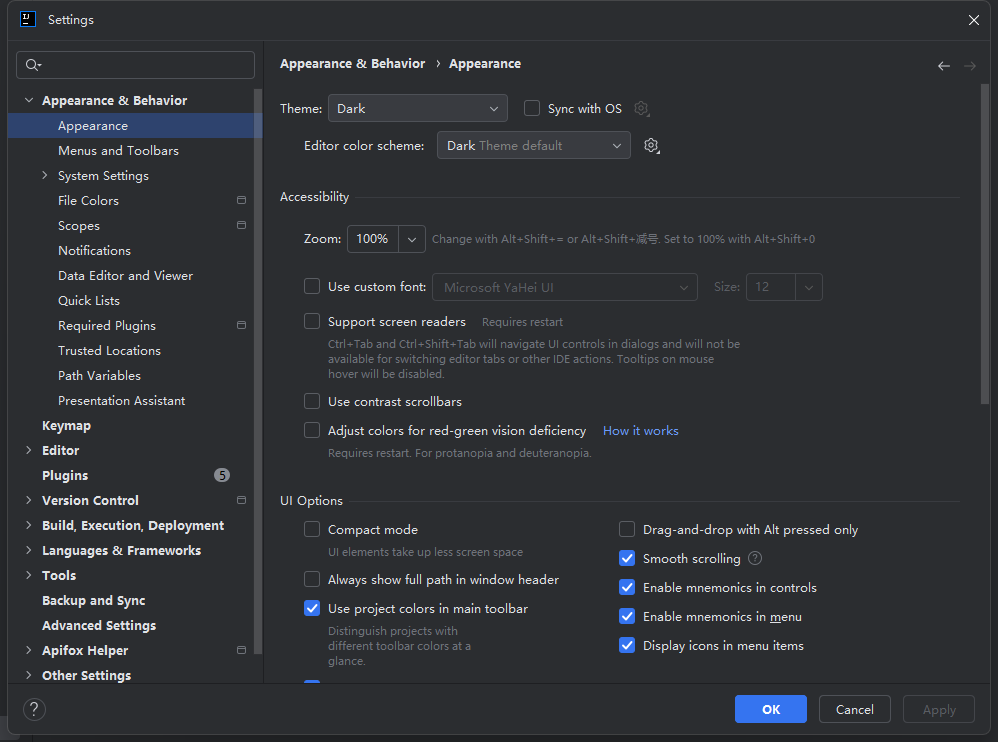Open the Theme dropdown set to Dark
The height and width of the screenshot is (742, 998).
click(x=418, y=108)
